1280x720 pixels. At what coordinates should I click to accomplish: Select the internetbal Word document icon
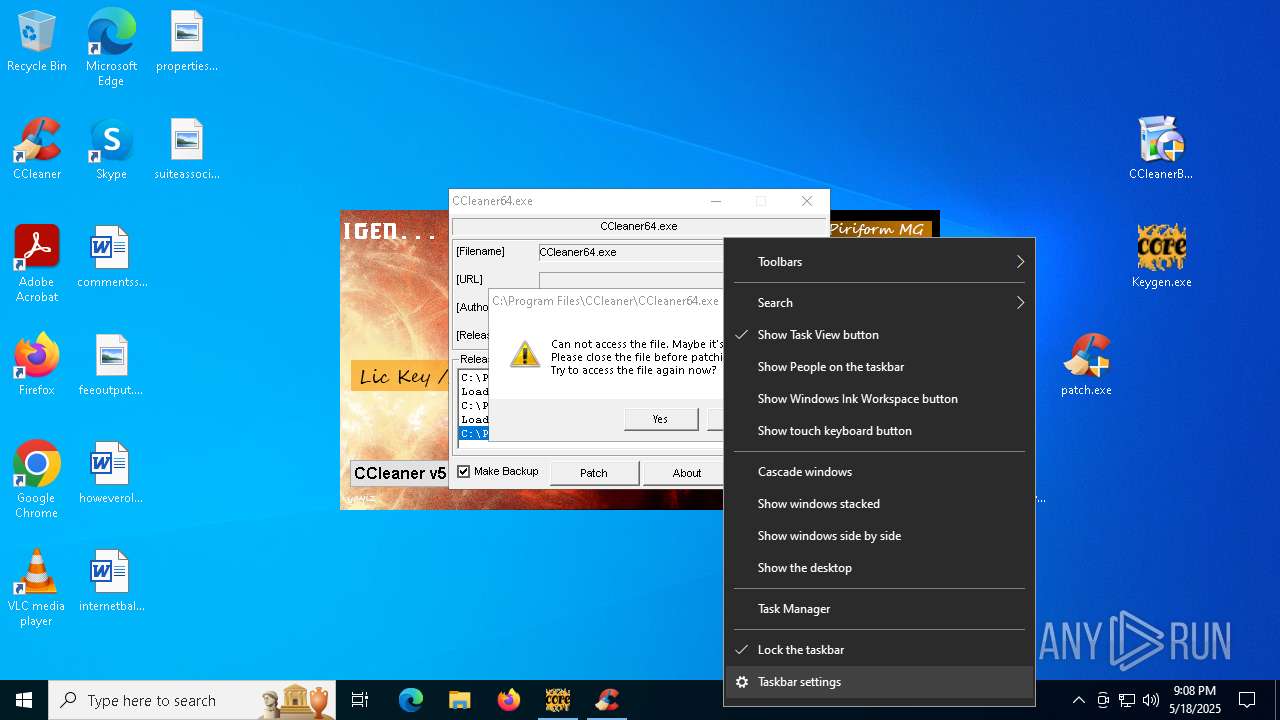pyautogui.click(x=111, y=581)
